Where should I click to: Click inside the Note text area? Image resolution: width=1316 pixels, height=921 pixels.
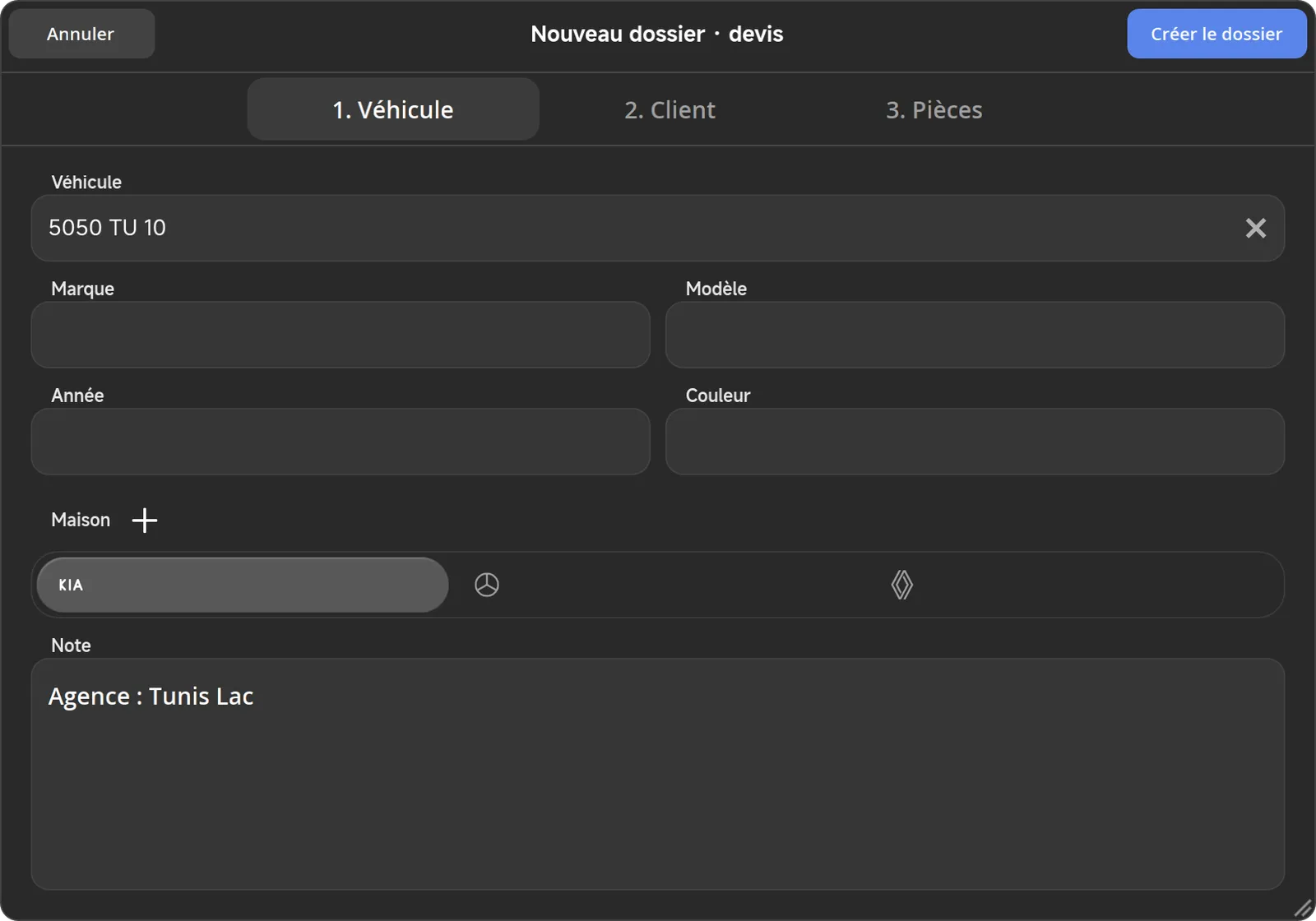coord(658,774)
